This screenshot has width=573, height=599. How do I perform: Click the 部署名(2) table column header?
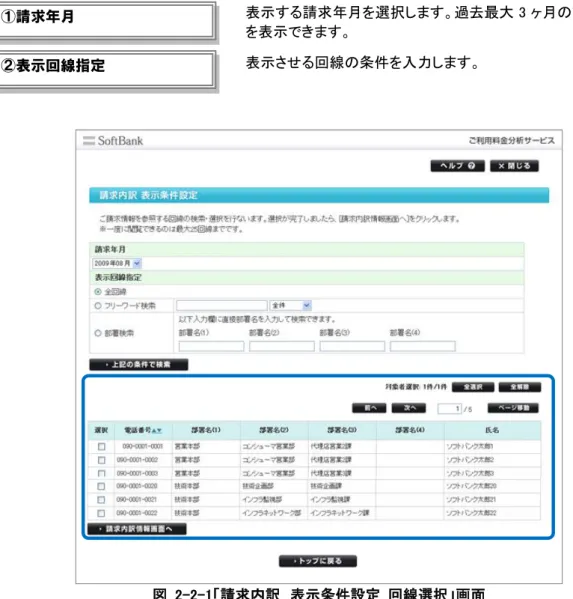click(274, 430)
